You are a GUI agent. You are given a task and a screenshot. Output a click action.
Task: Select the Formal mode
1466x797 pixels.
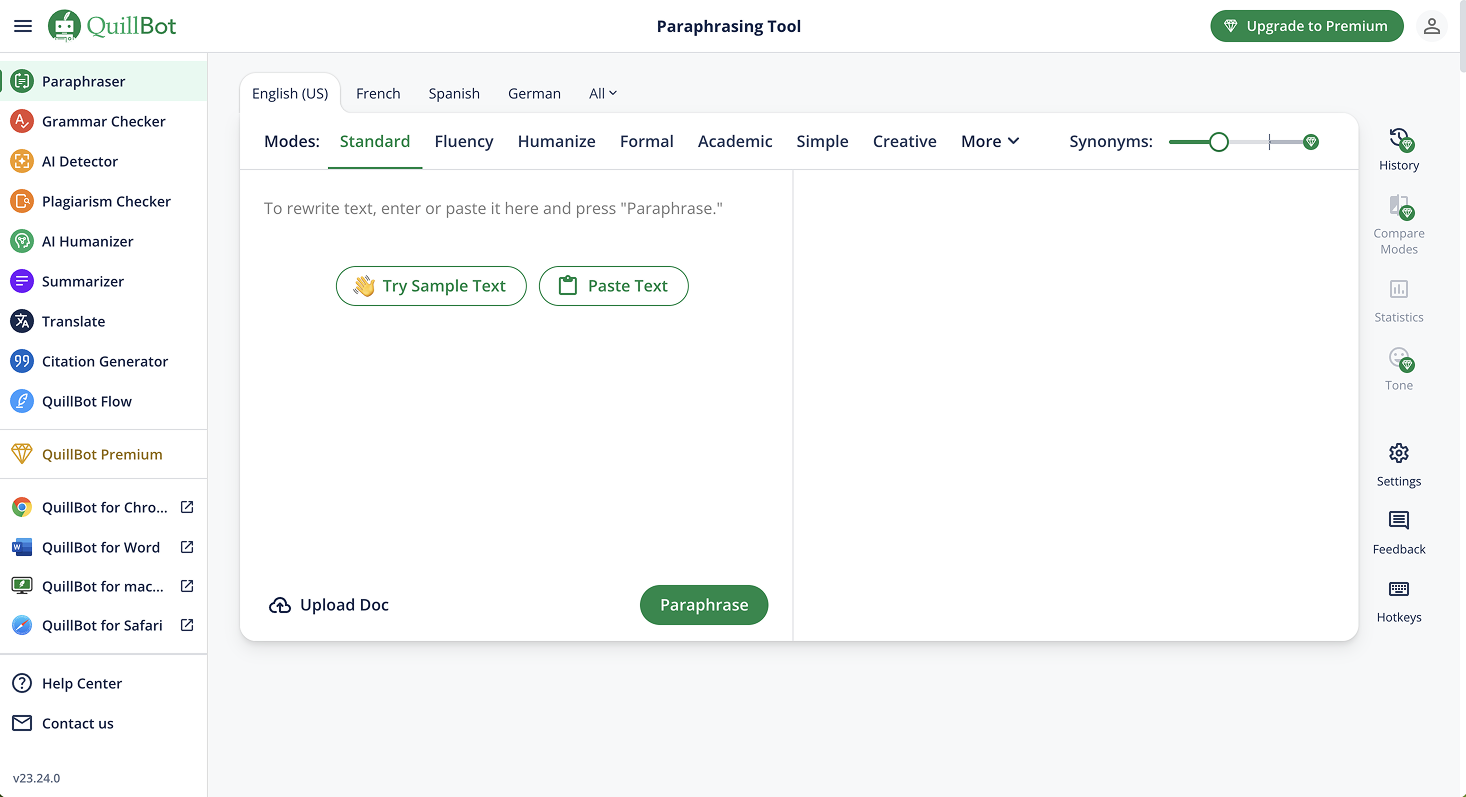[x=647, y=141]
